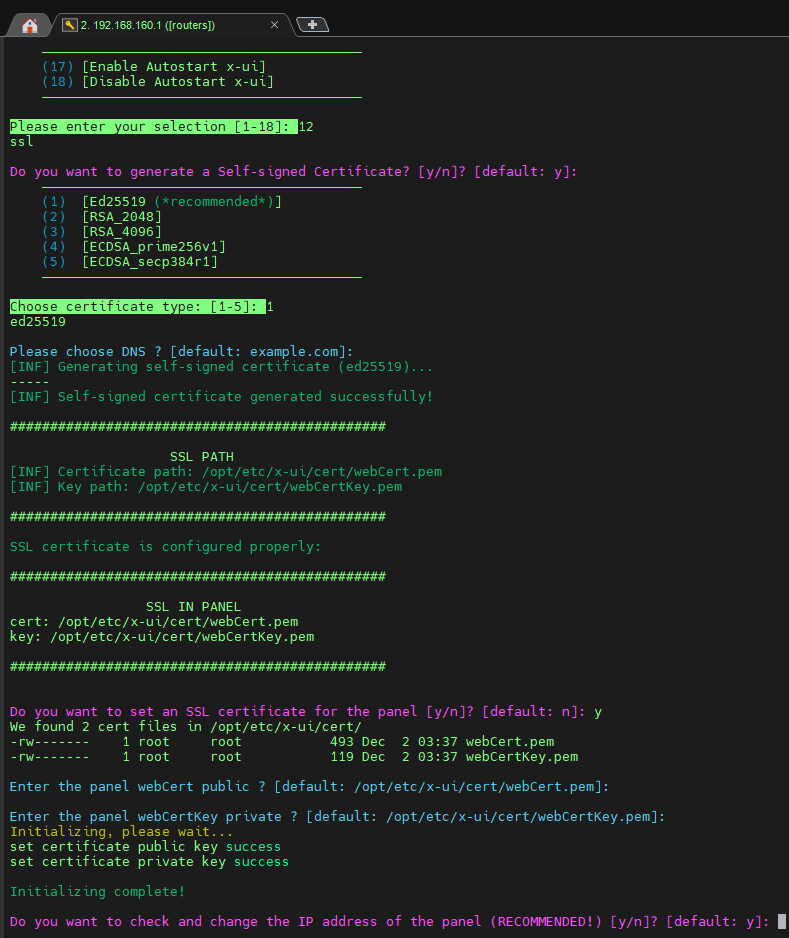Click the 'Initializing complete!' message
The height and width of the screenshot is (938, 789).
[x=97, y=891]
